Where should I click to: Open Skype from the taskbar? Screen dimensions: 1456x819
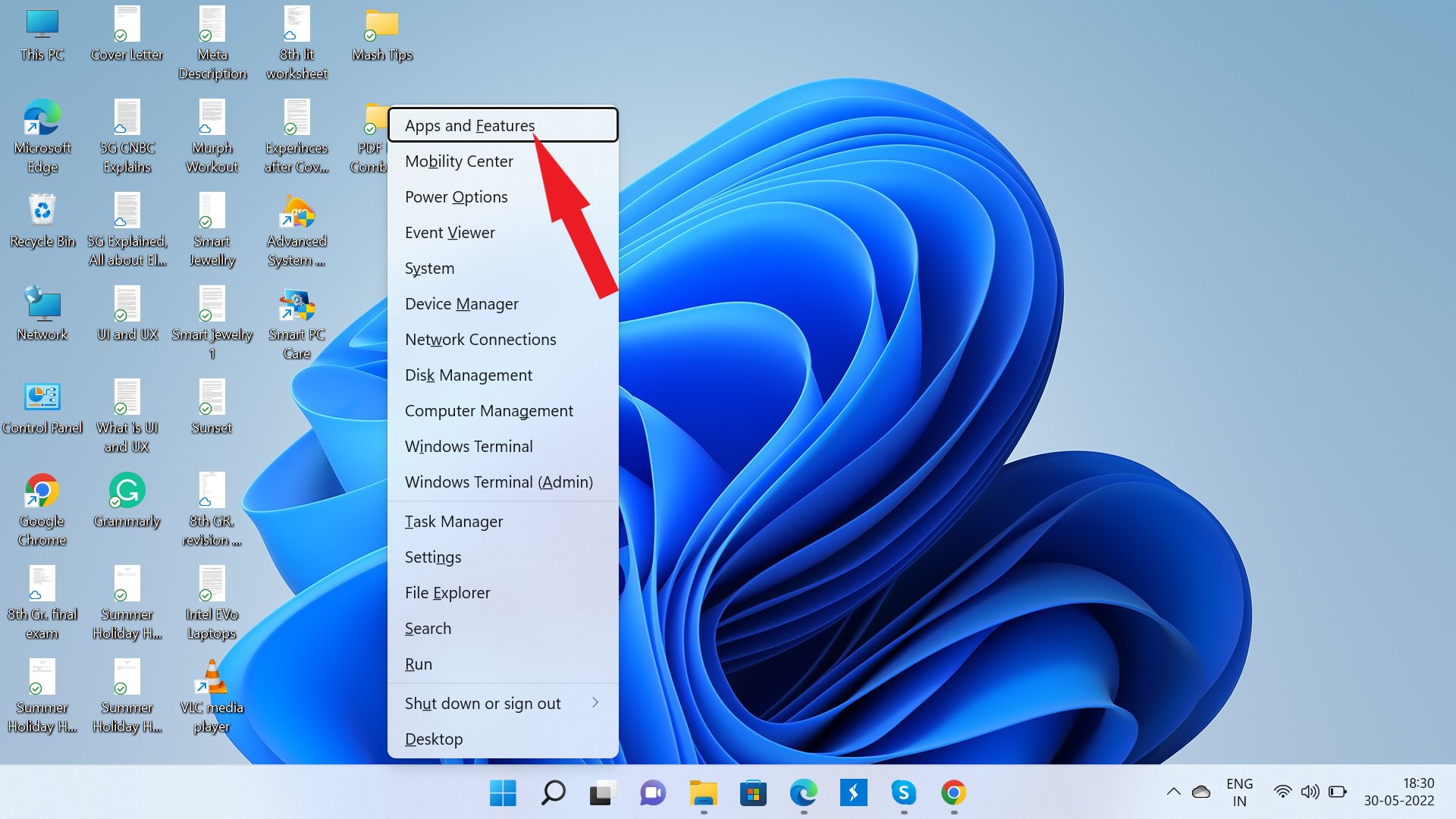pos(903,794)
